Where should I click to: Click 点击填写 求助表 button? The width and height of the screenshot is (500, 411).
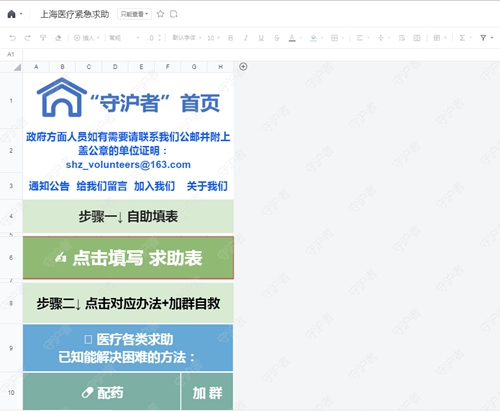pos(128,258)
